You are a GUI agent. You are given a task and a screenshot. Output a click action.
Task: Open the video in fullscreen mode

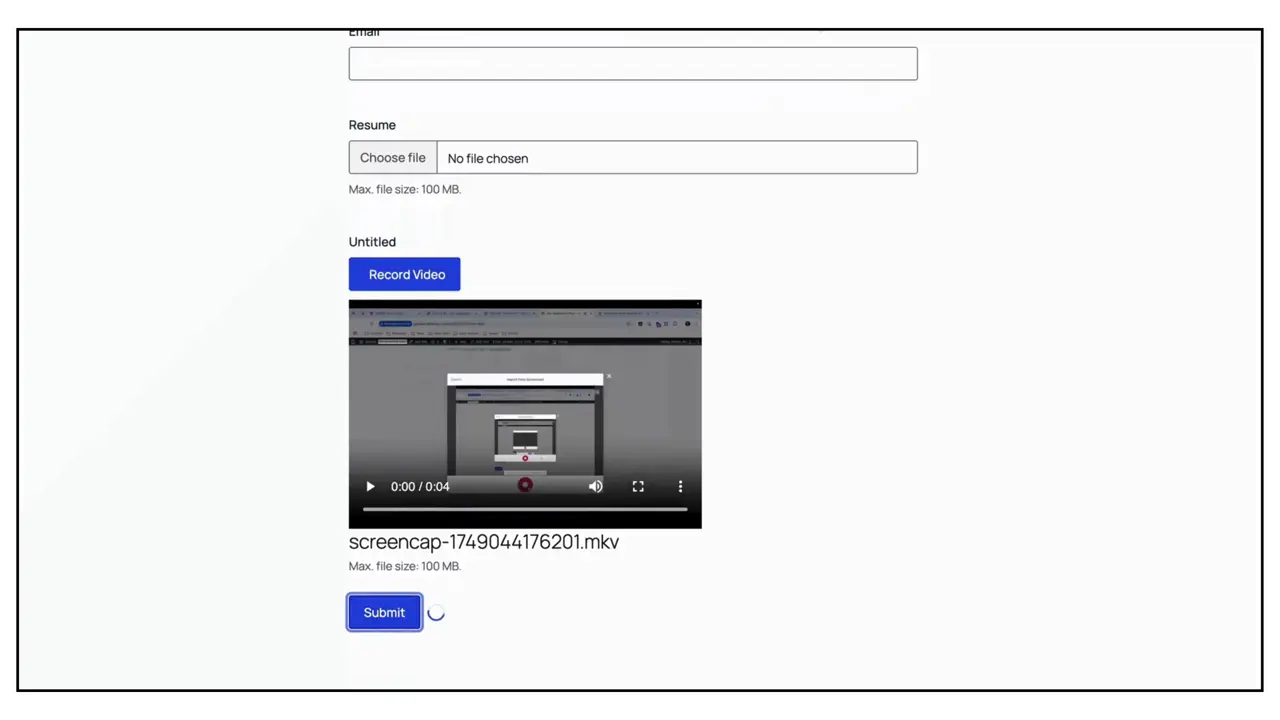pos(638,487)
